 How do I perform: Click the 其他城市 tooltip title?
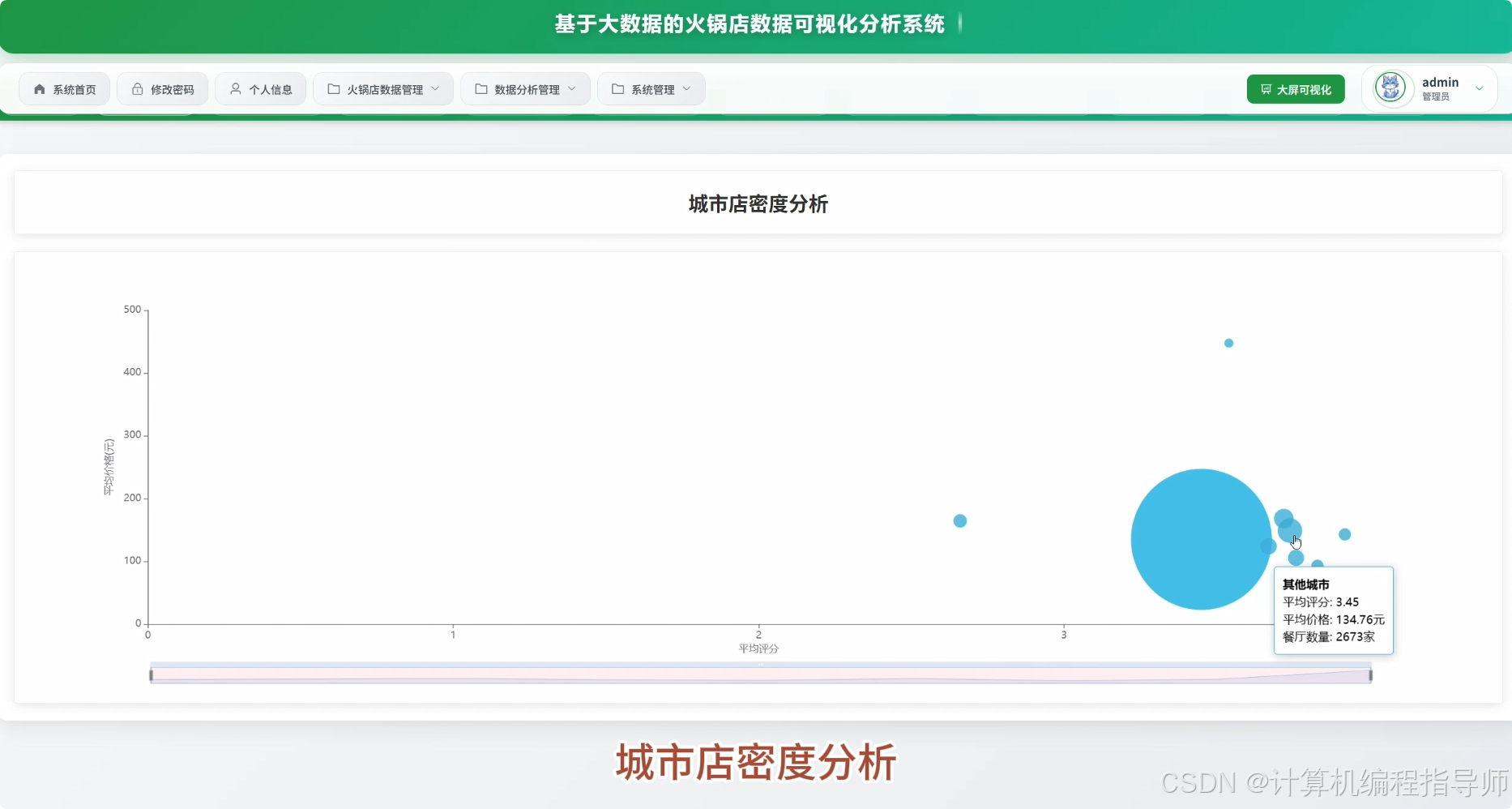point(1305,584)
